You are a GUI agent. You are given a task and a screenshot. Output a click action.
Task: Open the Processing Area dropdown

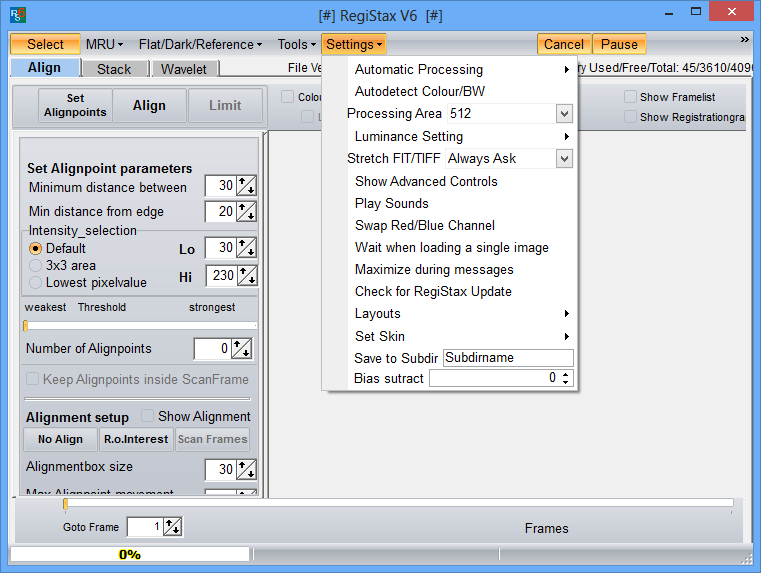coord(564,114)
